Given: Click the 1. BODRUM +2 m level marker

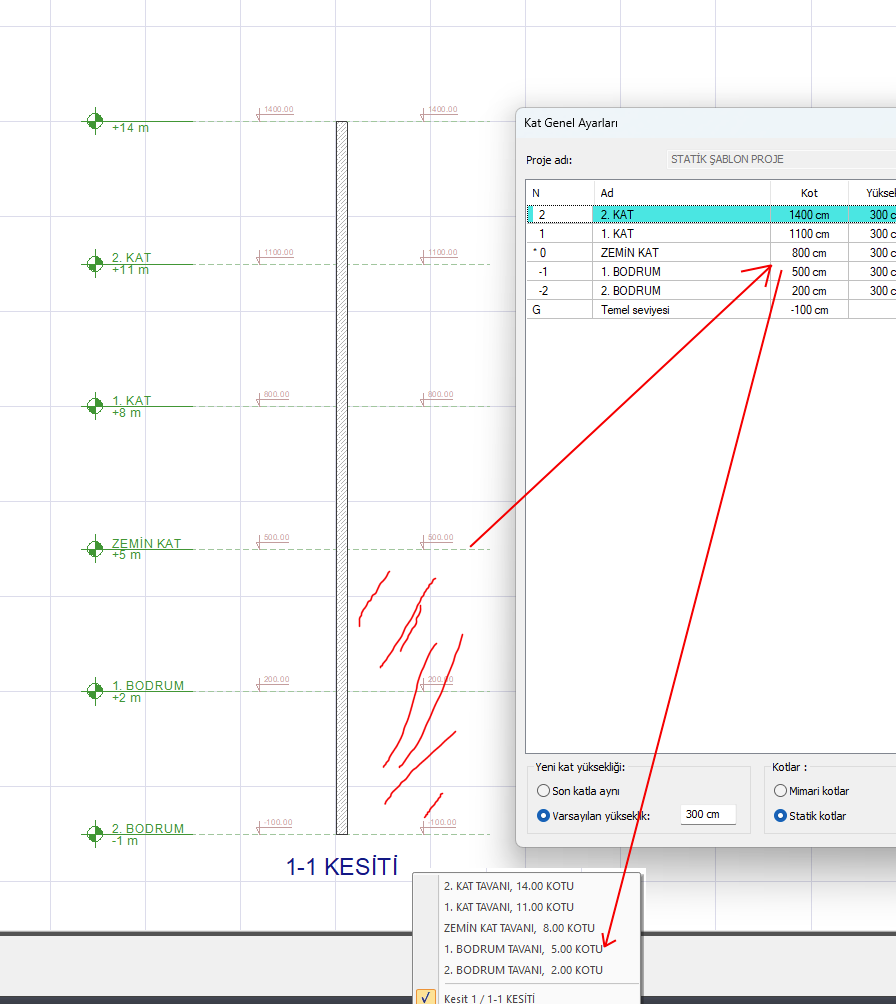Looking at the screenshot, I should (x=94, y=690).
